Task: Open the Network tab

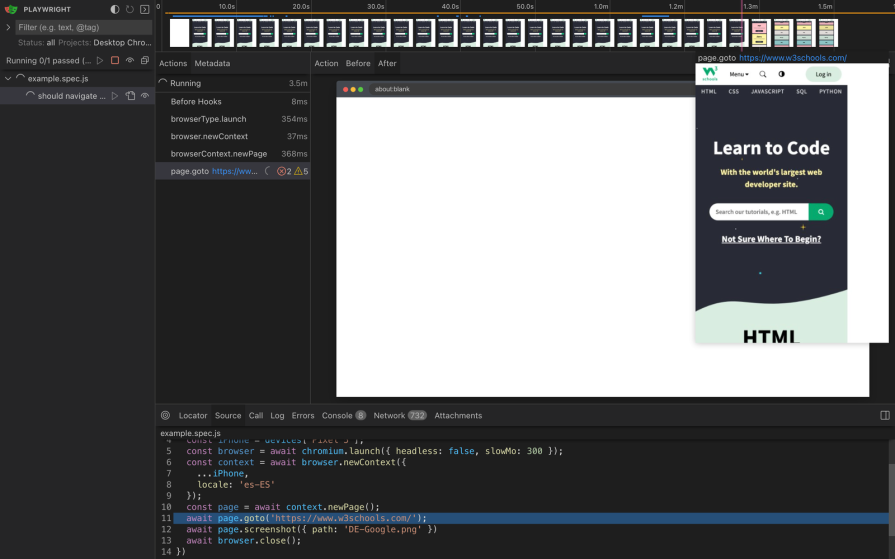Action: click(x=389, y=415)
